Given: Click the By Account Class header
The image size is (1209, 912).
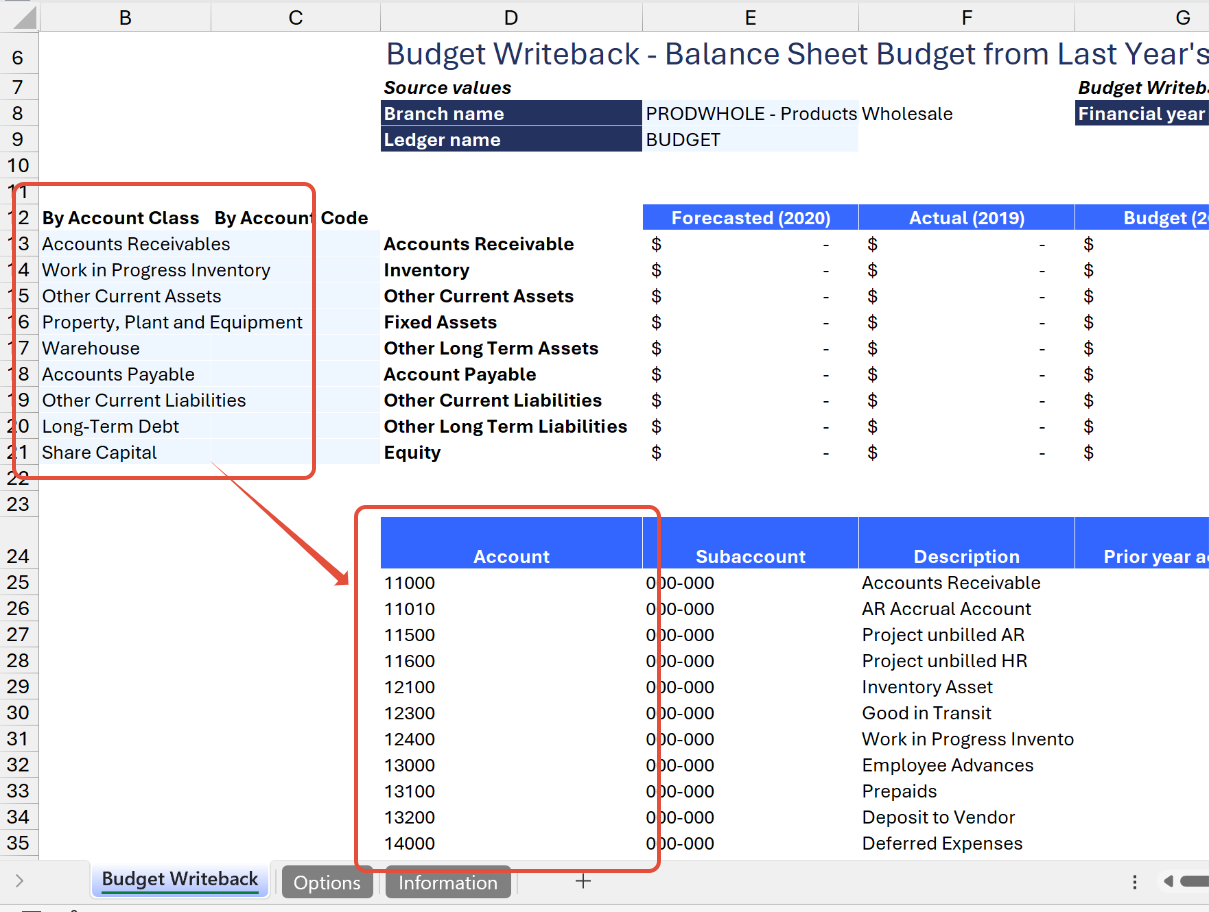Looking at the screenshot, I should point(120,218).
